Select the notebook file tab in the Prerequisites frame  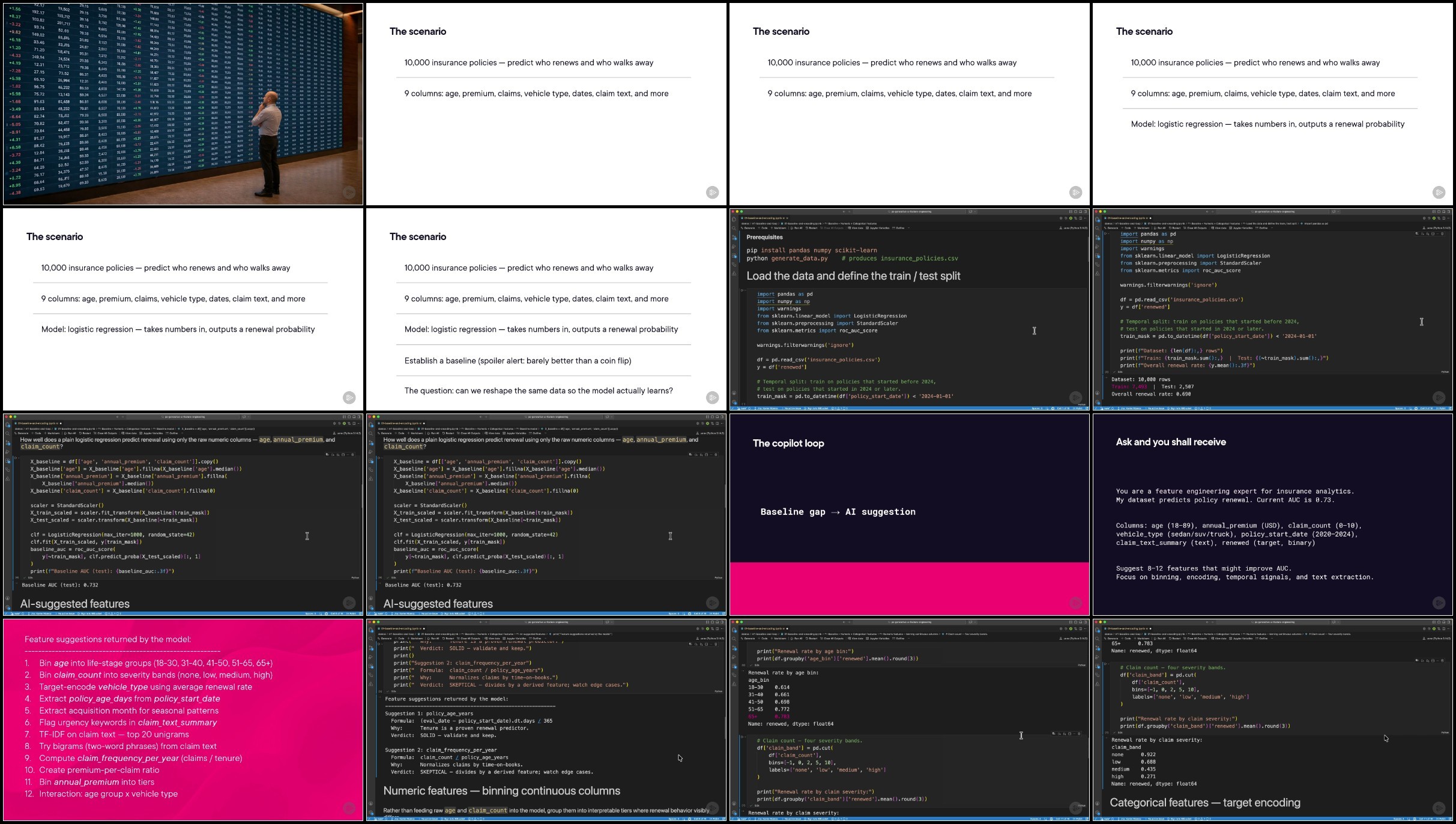(x=765, y=218)
